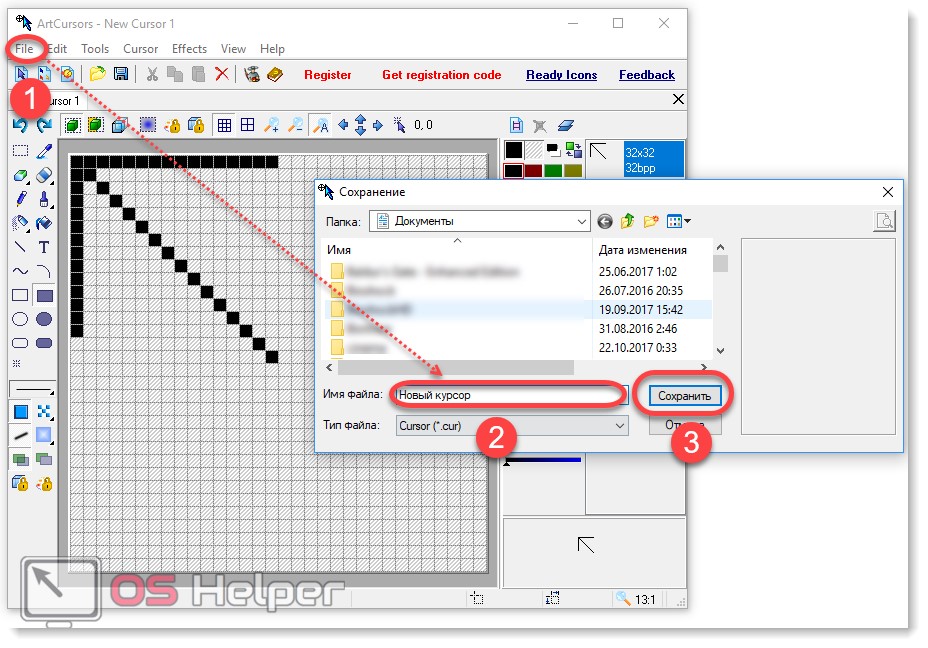The height and width of the screenshot is (648, 928).
Task: Click the Save floppy disk icon
Action: point(121,75)
